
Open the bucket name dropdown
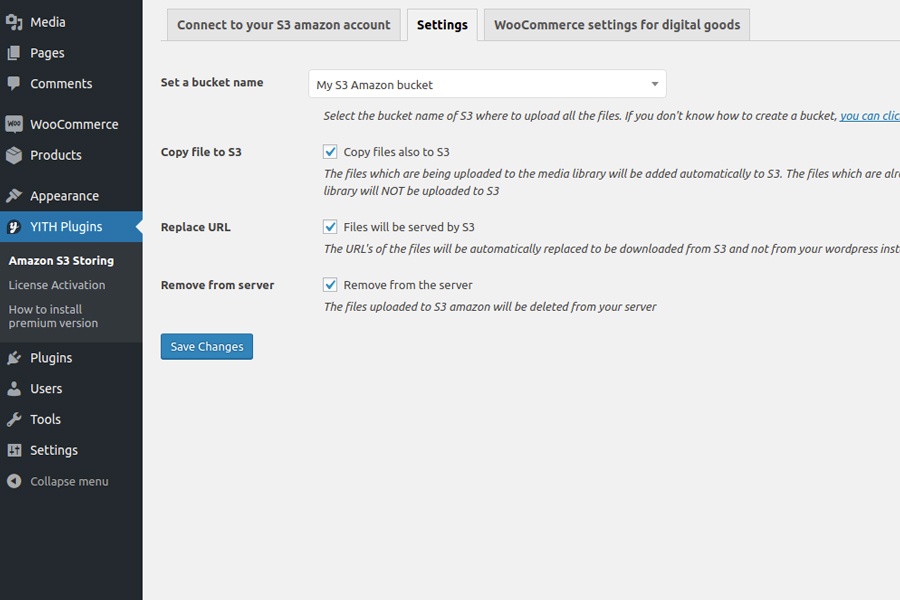pos(487,85)
